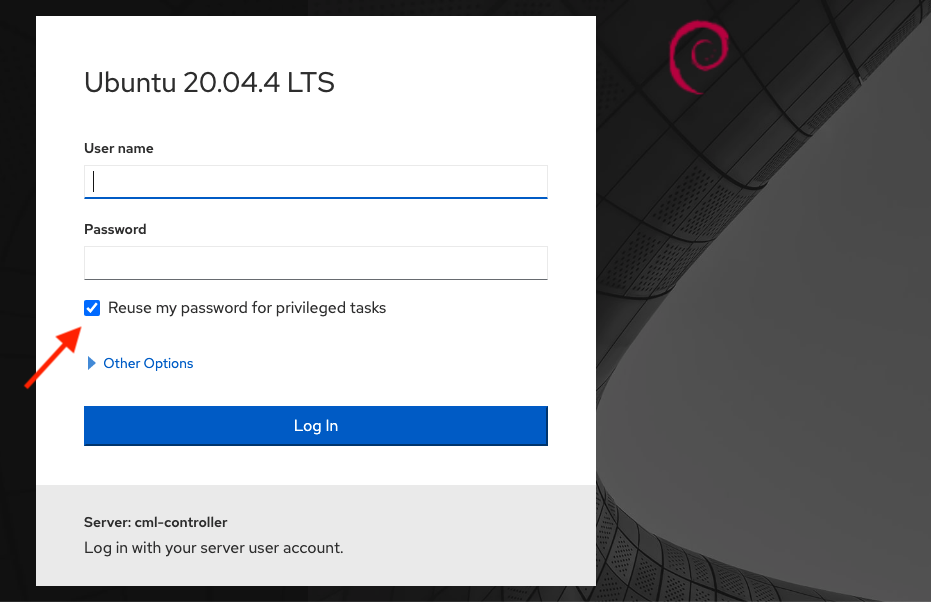Click the Ubuntu 20.04.4 LTS heading
Screen dimensions: 931x602
tap(209, 83)
